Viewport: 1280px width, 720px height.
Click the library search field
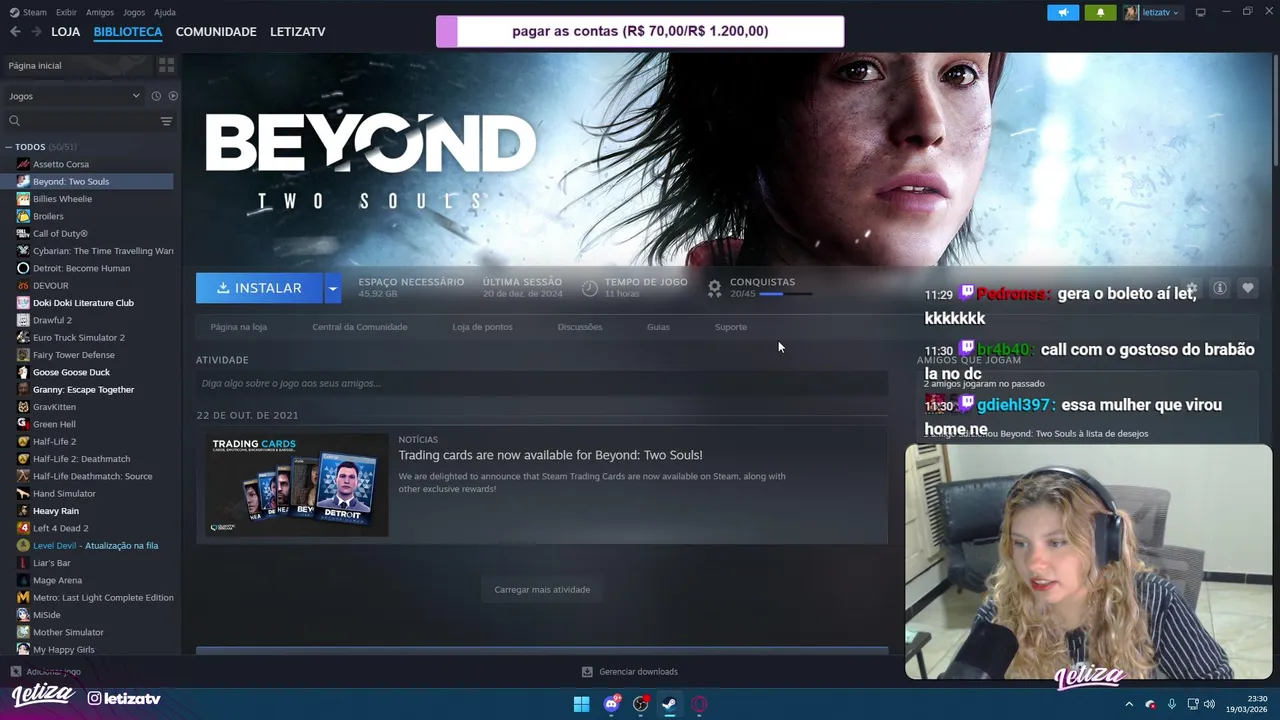coord(80,121)
